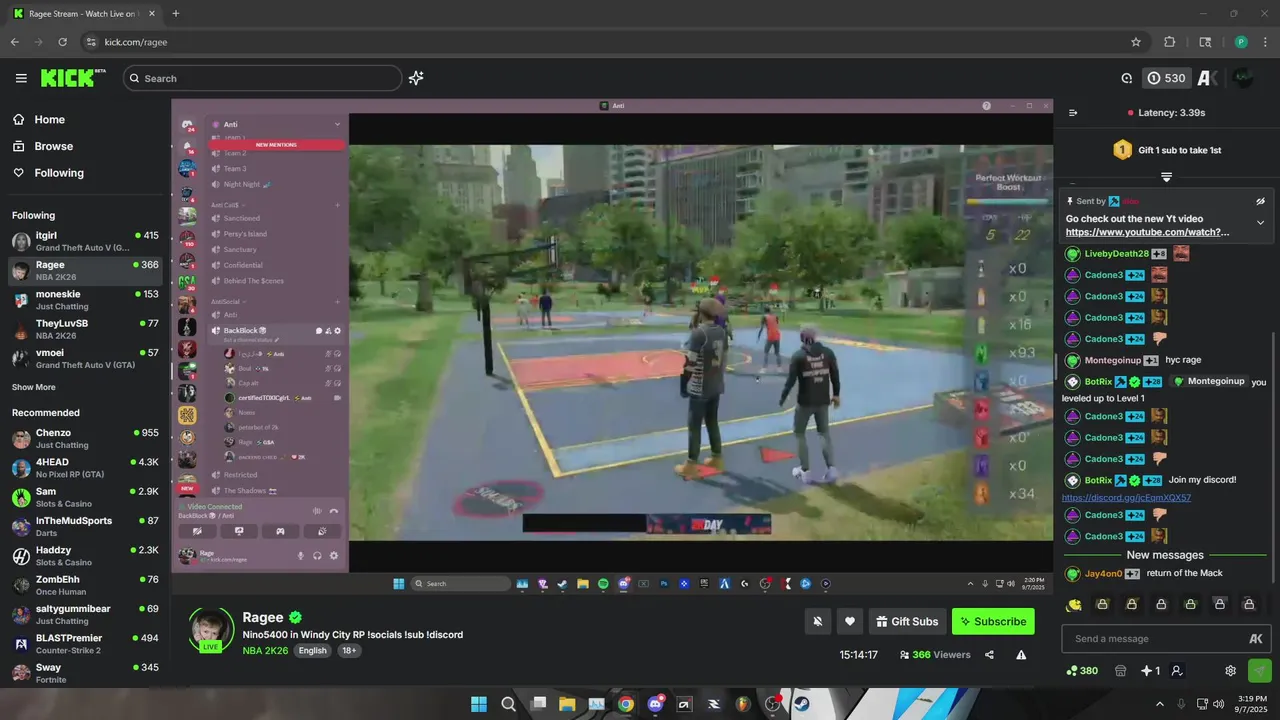Screen dimensions: 1280x720
Task: Open saltygummibear recommended channel
Action: click(85, 614)
